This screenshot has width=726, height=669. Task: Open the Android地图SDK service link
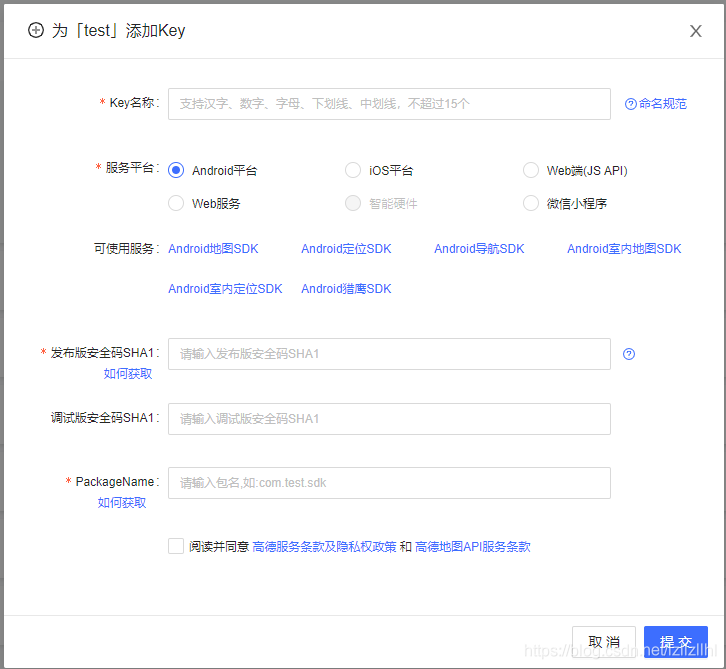(x=213, y=249)
